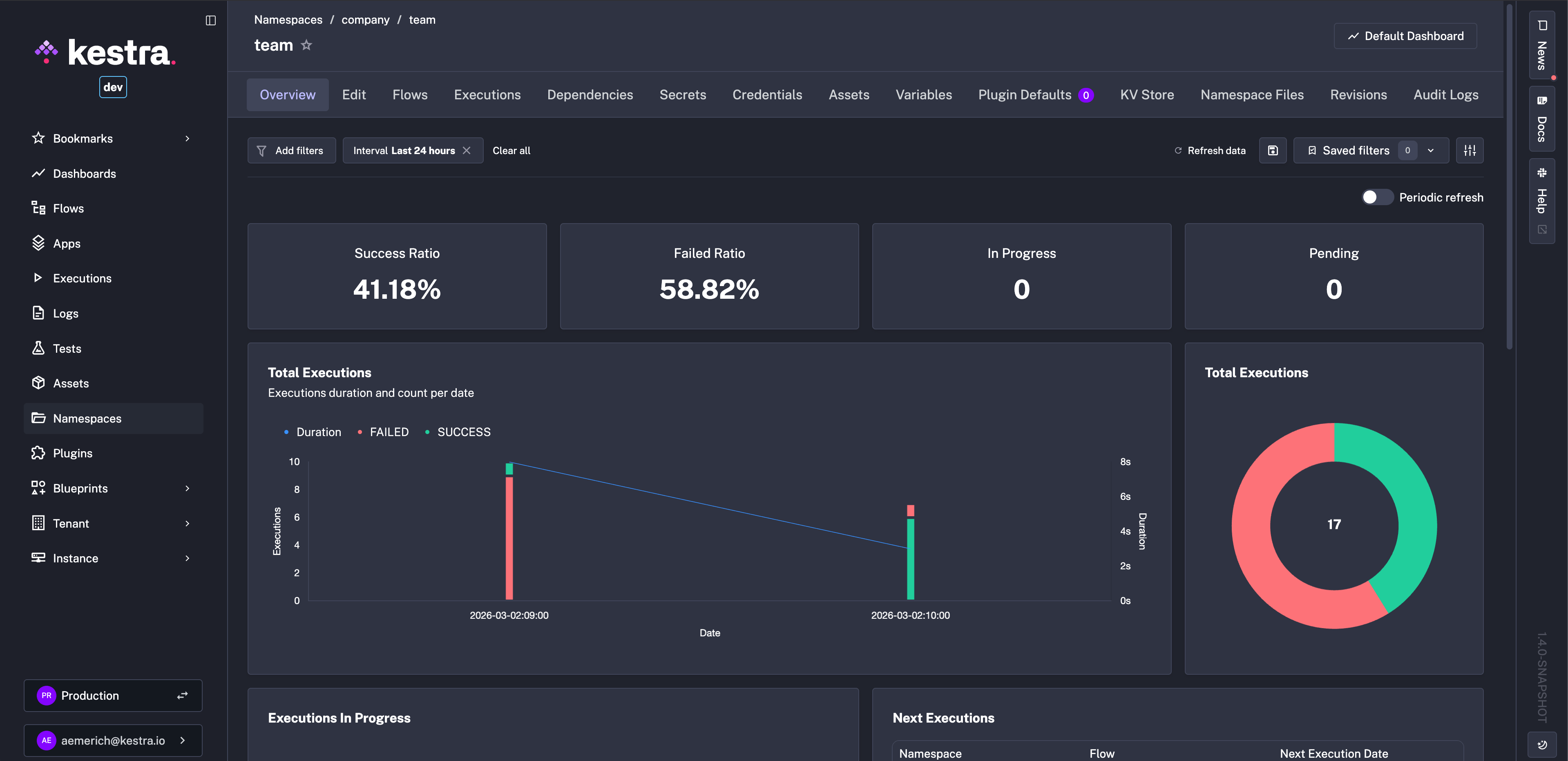Open the Audit Logs tab

click(x=1445, y=95)
